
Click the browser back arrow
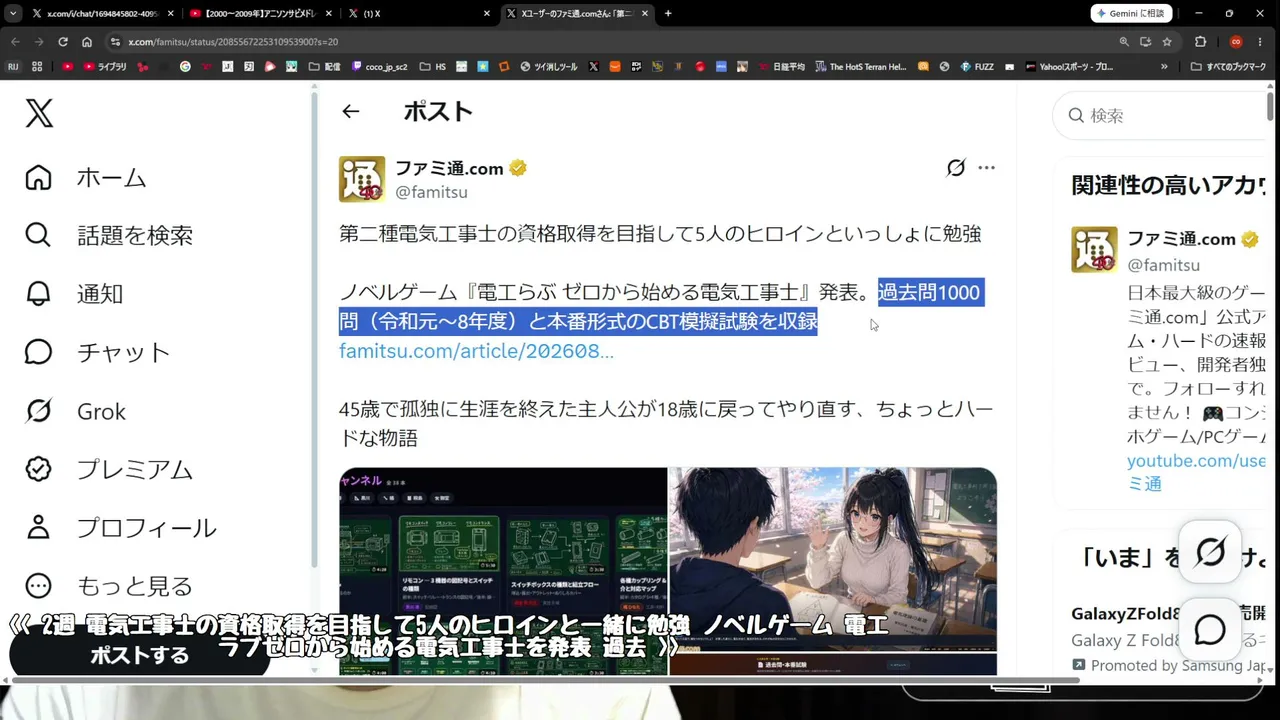(x=15, y=42)
